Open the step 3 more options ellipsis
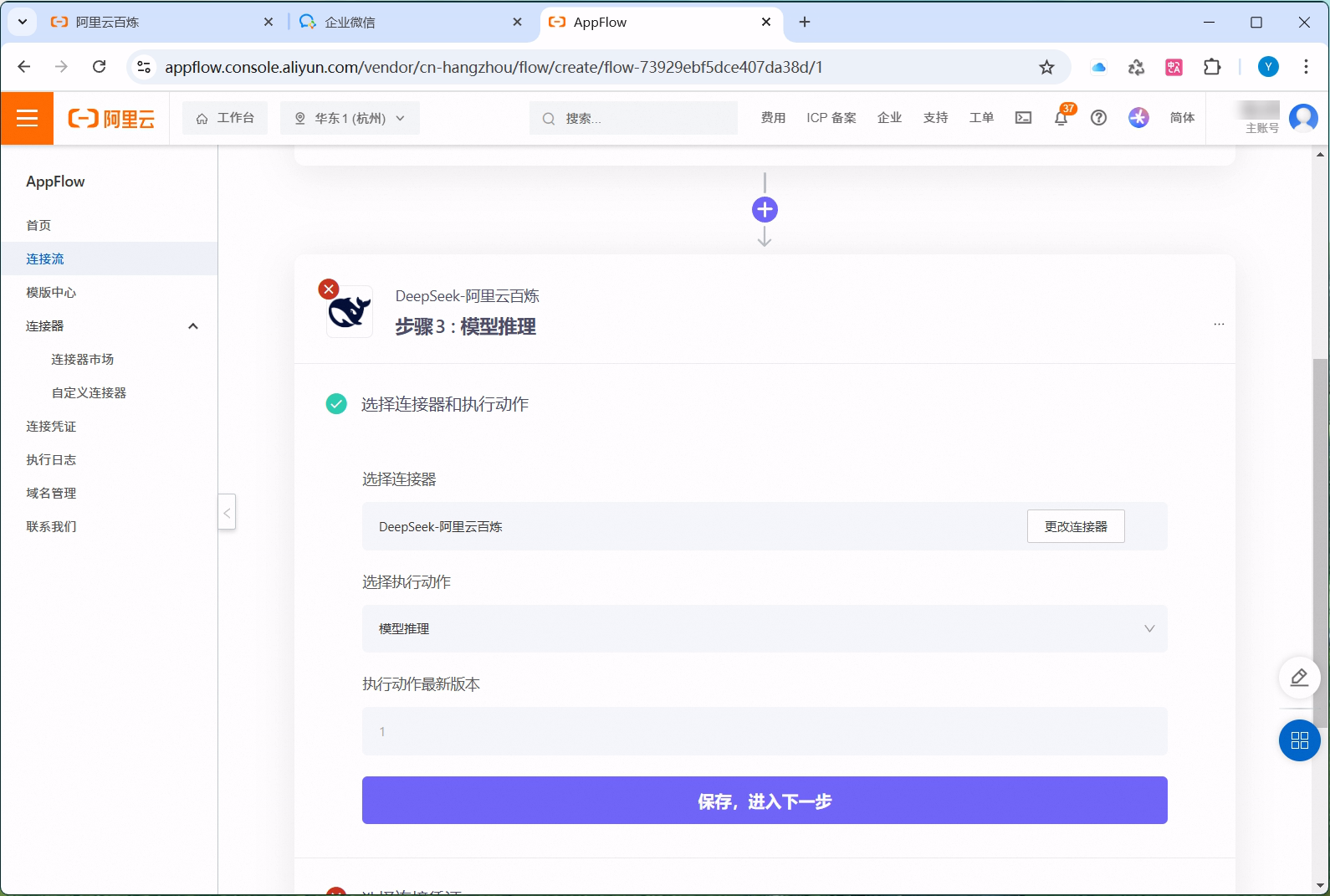The height and width of the screenshot is (896, 1330). coord(1219,324)
